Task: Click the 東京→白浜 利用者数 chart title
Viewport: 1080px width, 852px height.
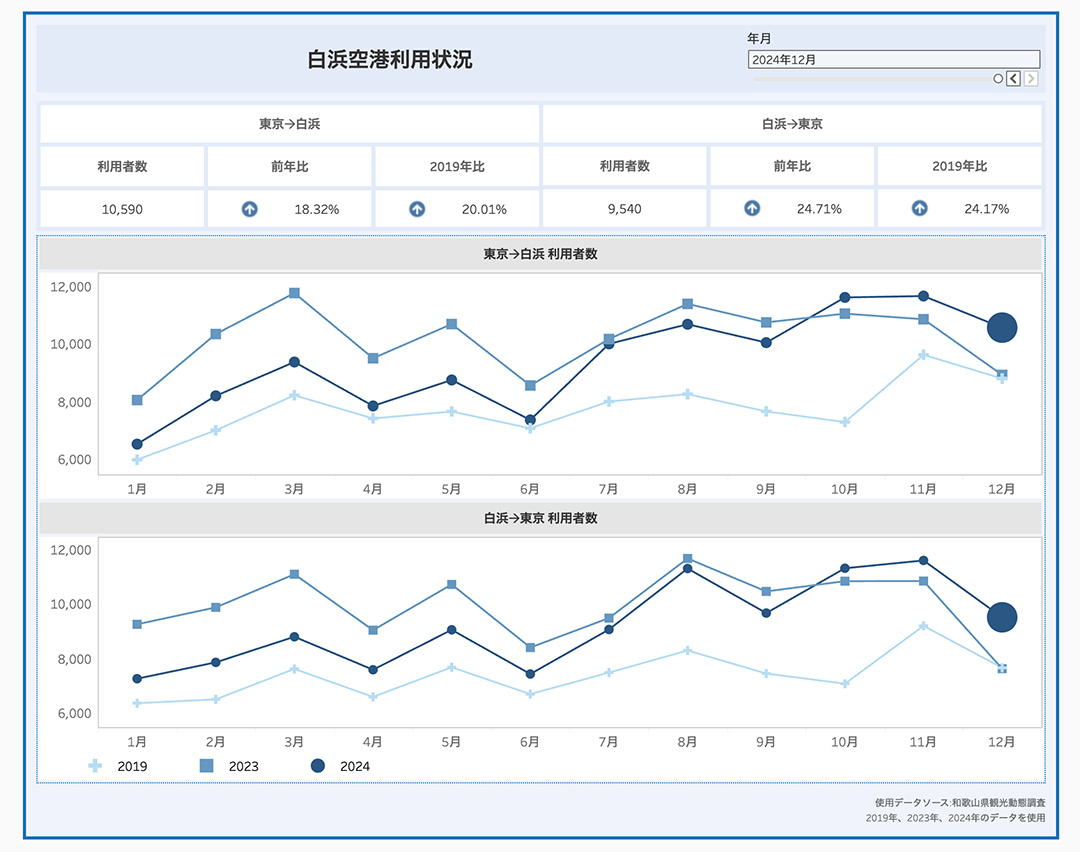Action: 540,255
